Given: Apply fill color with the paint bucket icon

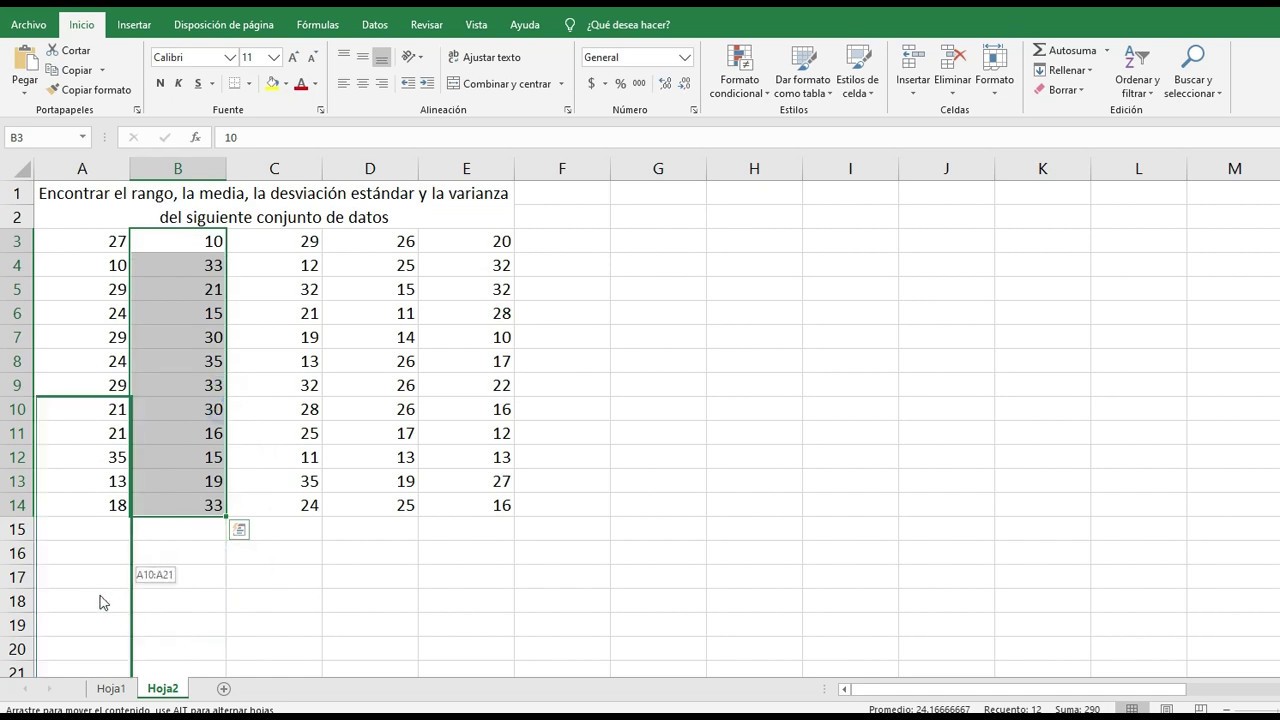Looking at the screenshot, I should click(x=272, y=83).
